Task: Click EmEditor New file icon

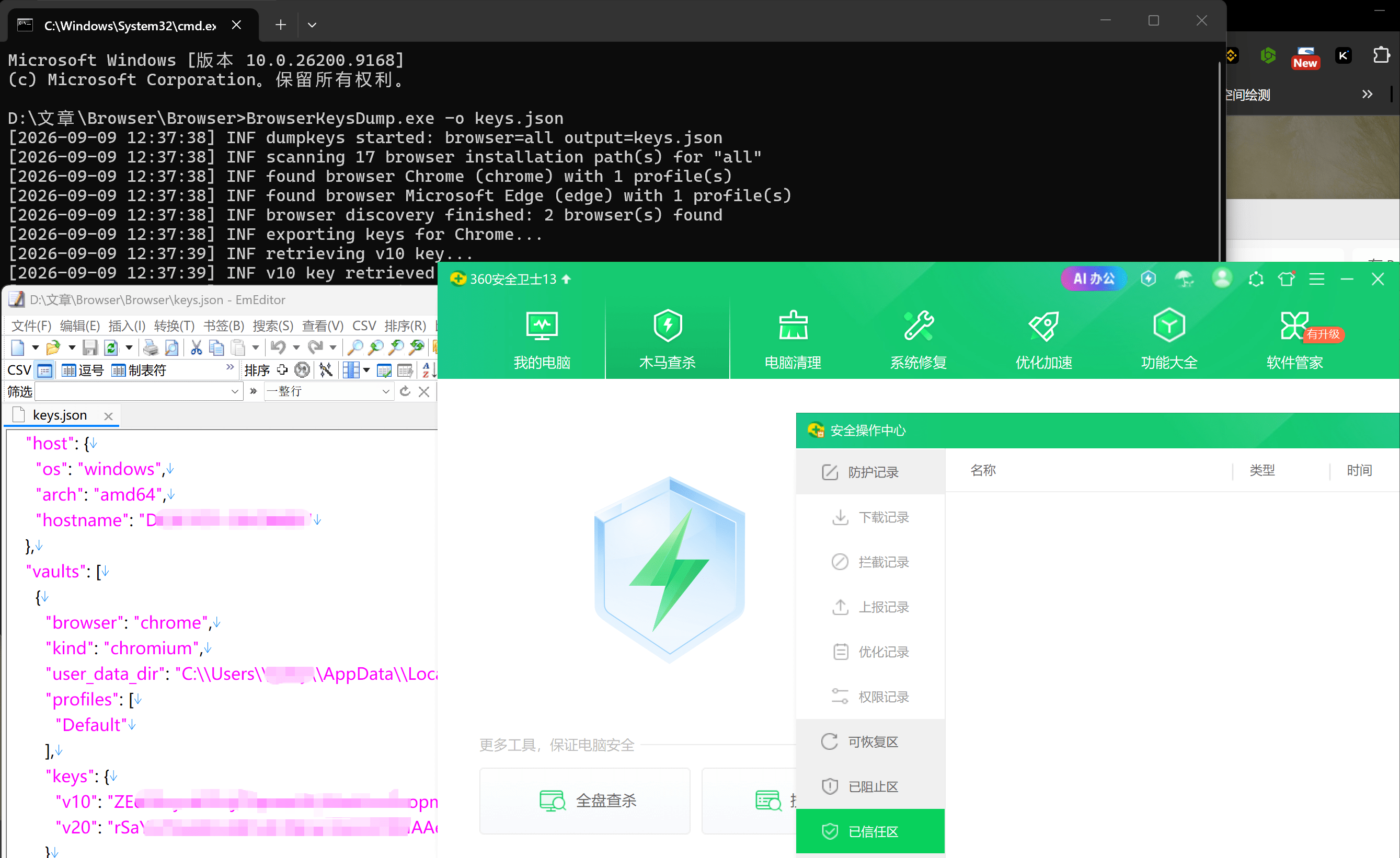Action: click(x=18, y=347)
